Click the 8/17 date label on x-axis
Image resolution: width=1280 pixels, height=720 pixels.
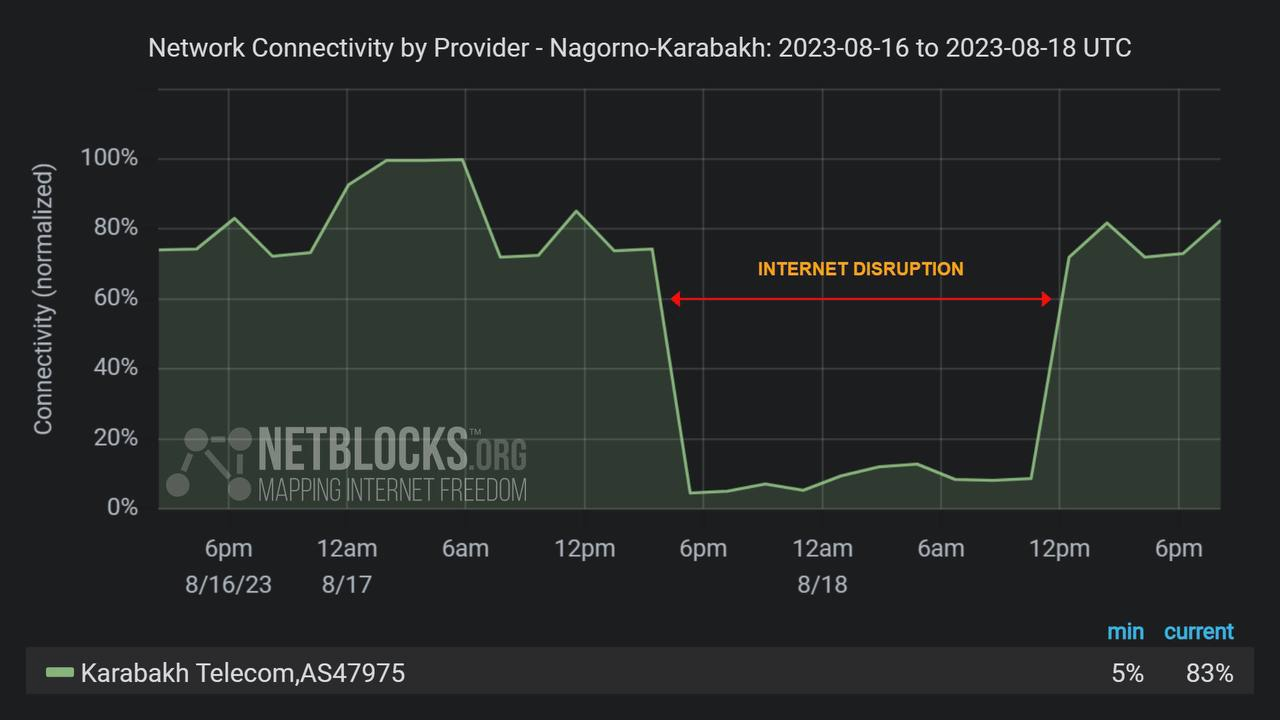point(346,584)
